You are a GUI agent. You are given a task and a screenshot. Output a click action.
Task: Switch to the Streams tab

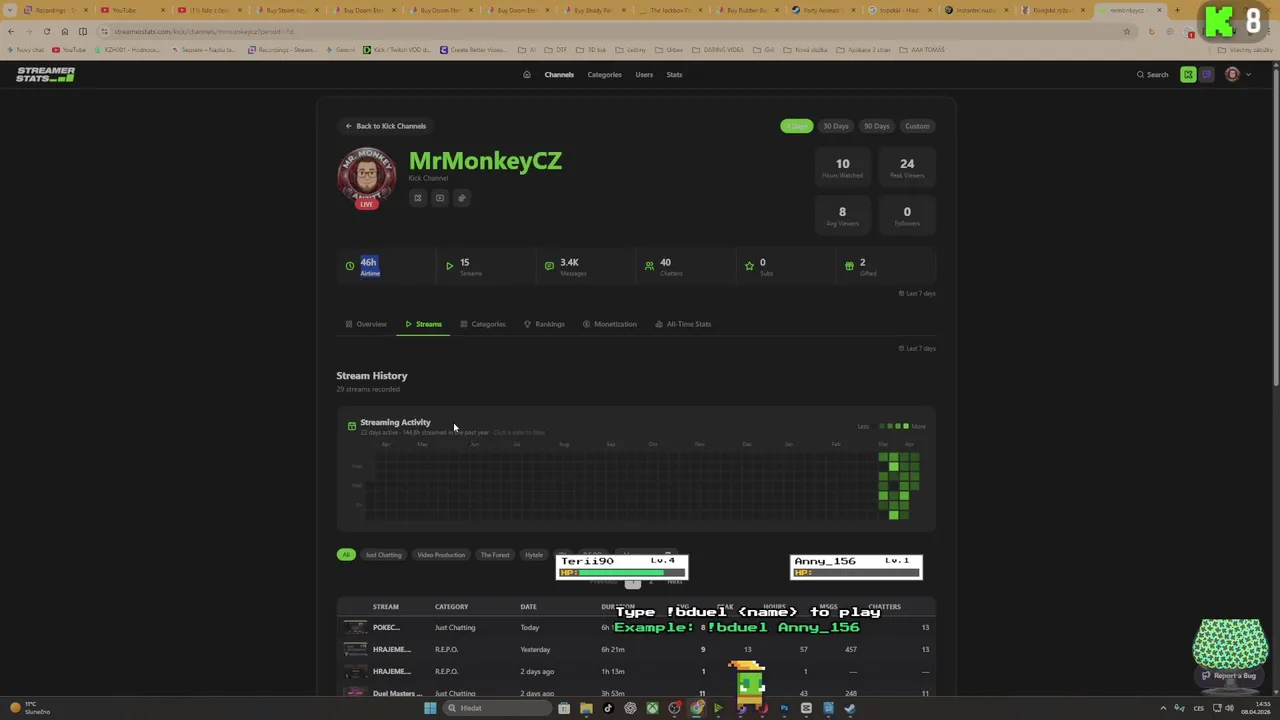424,324
